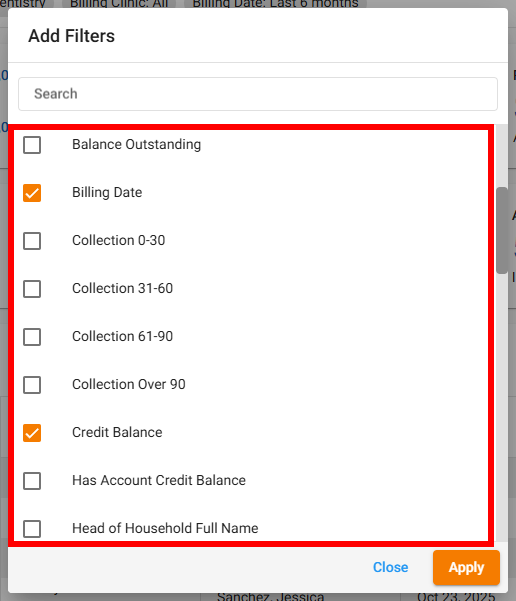The image size is (516, 601).
Task: Tick the Collection 31-60 checkbox
Action: pyautogui.click(x=32, y=289)
